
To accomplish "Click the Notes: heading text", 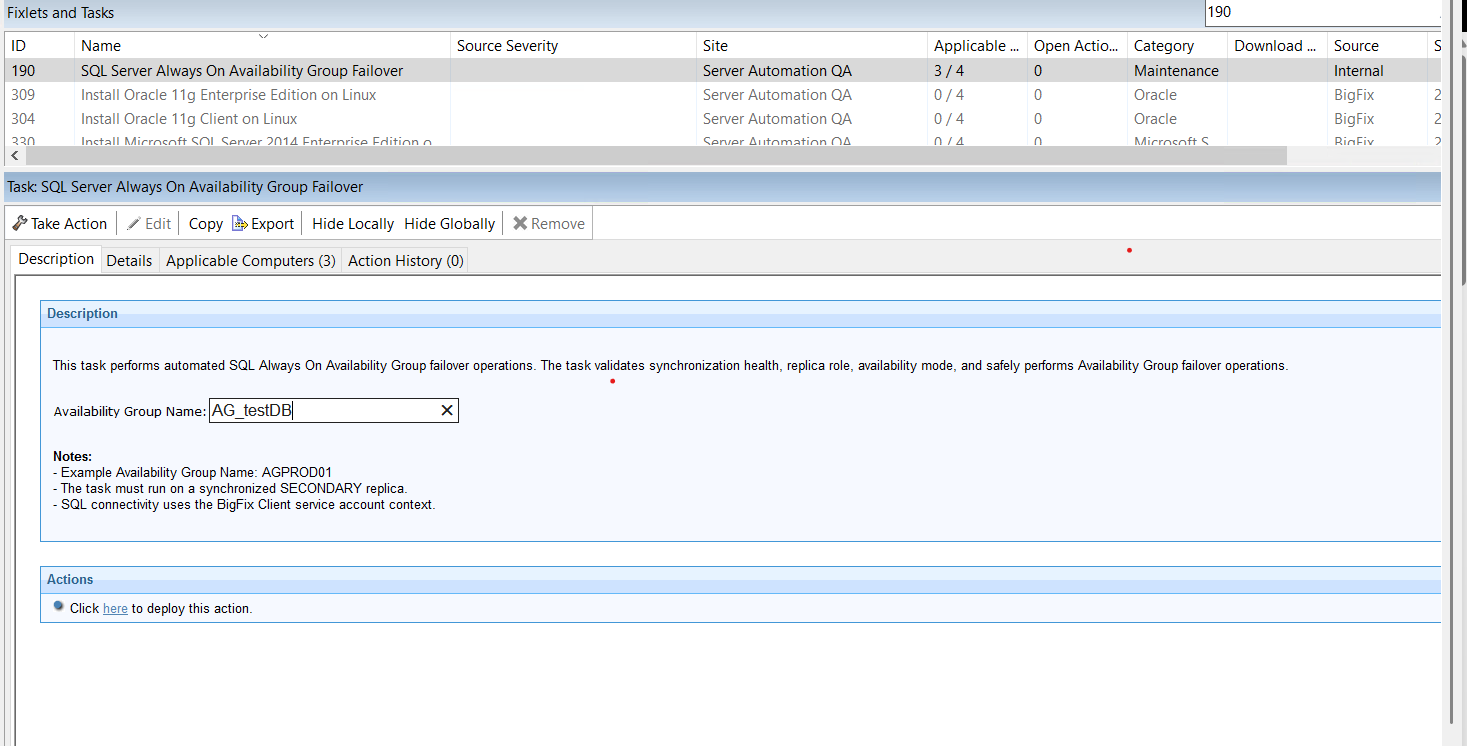I will tap(73, 457).
